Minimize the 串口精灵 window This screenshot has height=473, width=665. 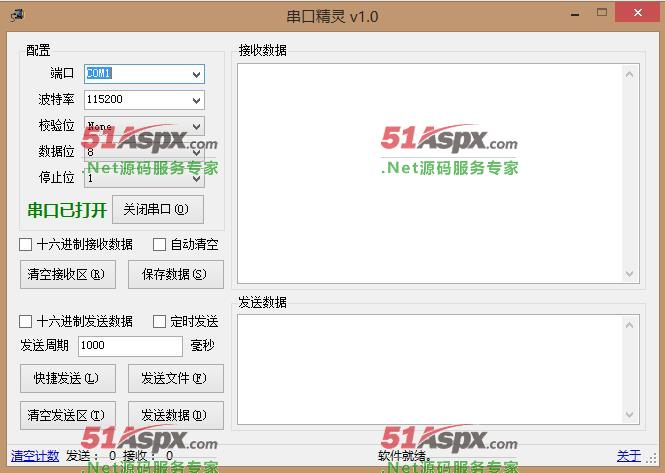(575, 14)
